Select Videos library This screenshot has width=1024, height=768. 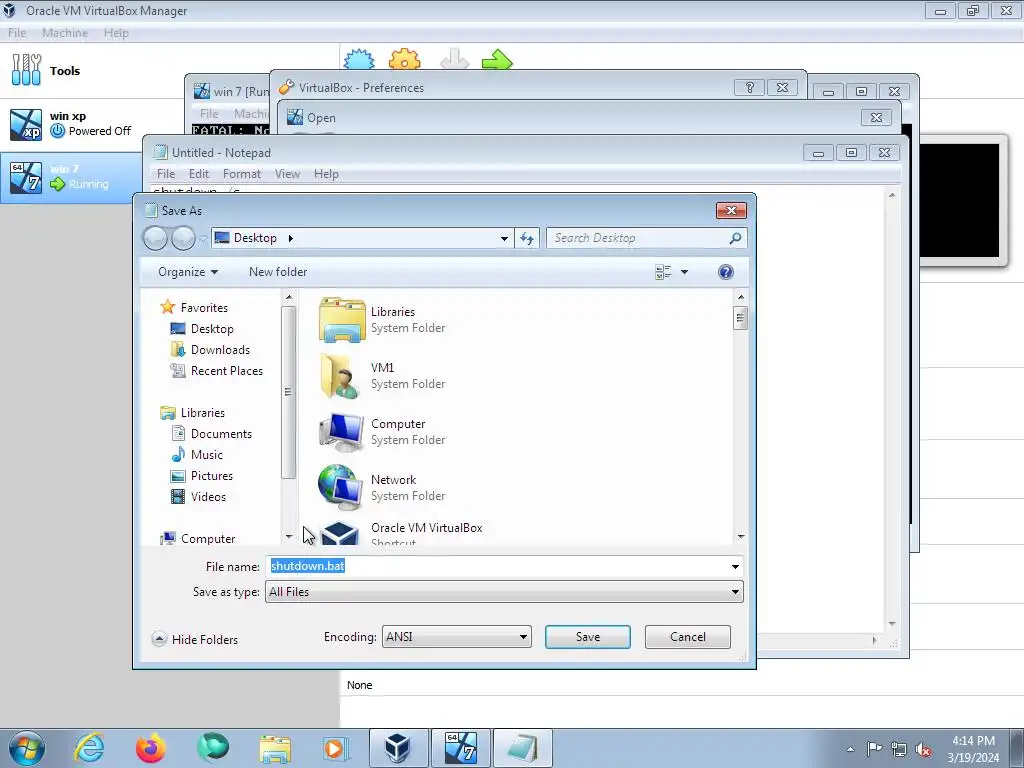point(198,496)
